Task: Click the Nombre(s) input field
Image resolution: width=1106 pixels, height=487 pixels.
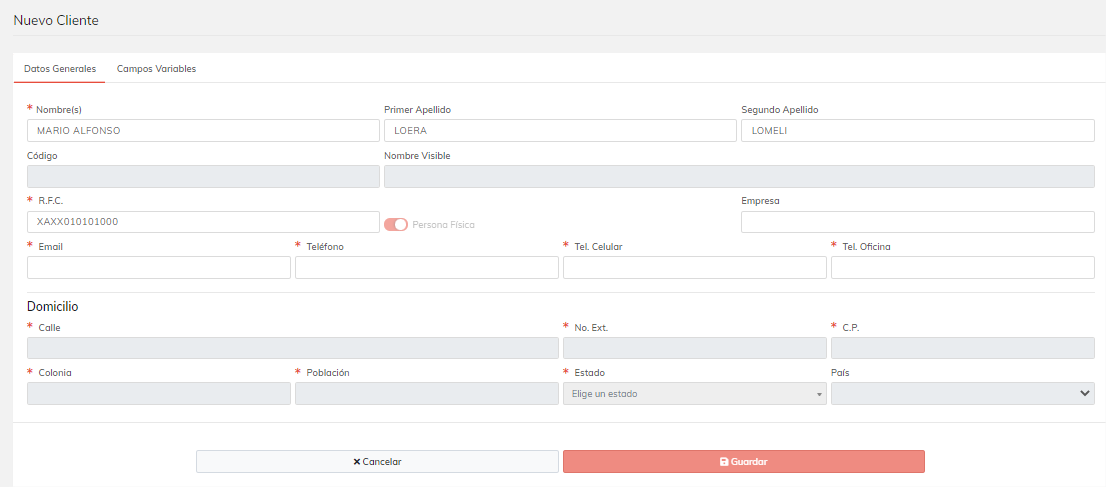Action: tap(203, 131)
